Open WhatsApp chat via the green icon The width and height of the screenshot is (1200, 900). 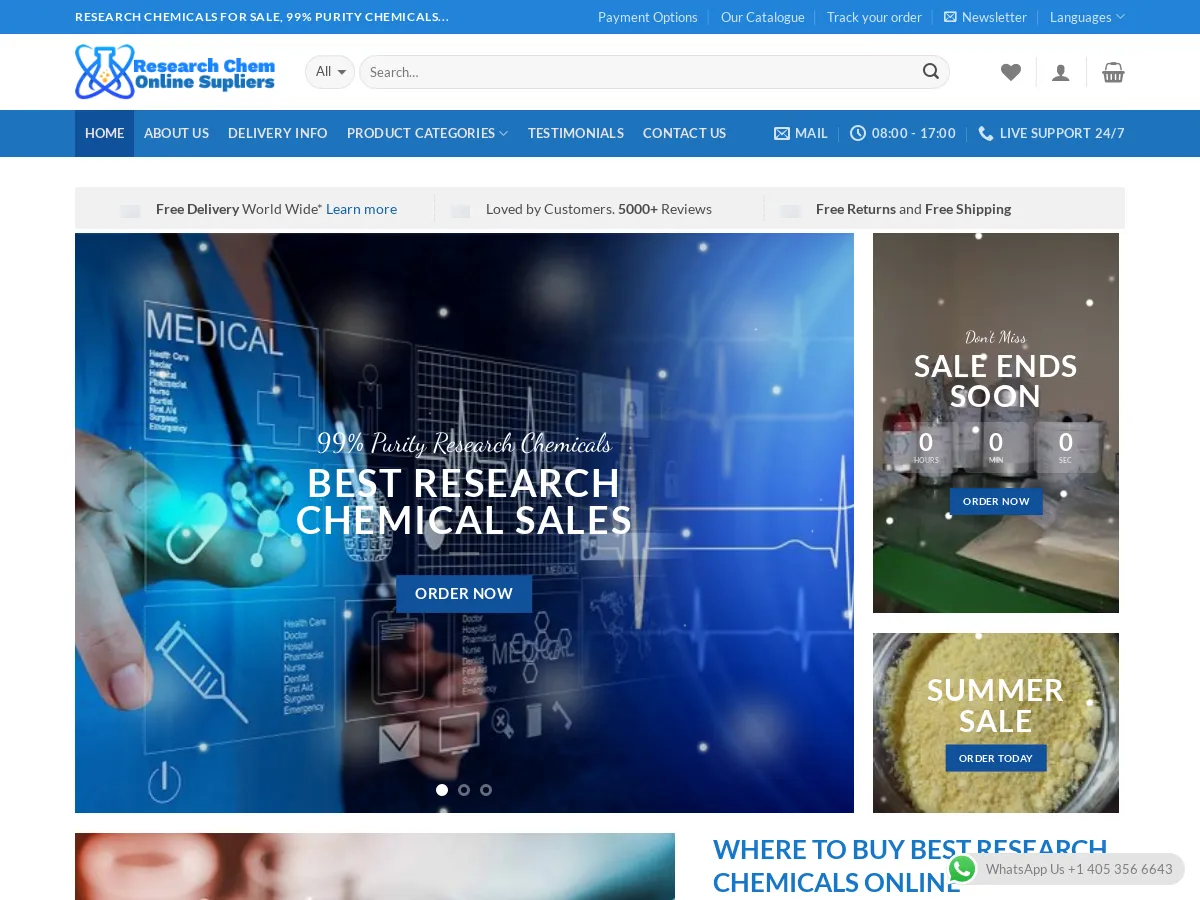pyautogui.click(x=962, y=869)
